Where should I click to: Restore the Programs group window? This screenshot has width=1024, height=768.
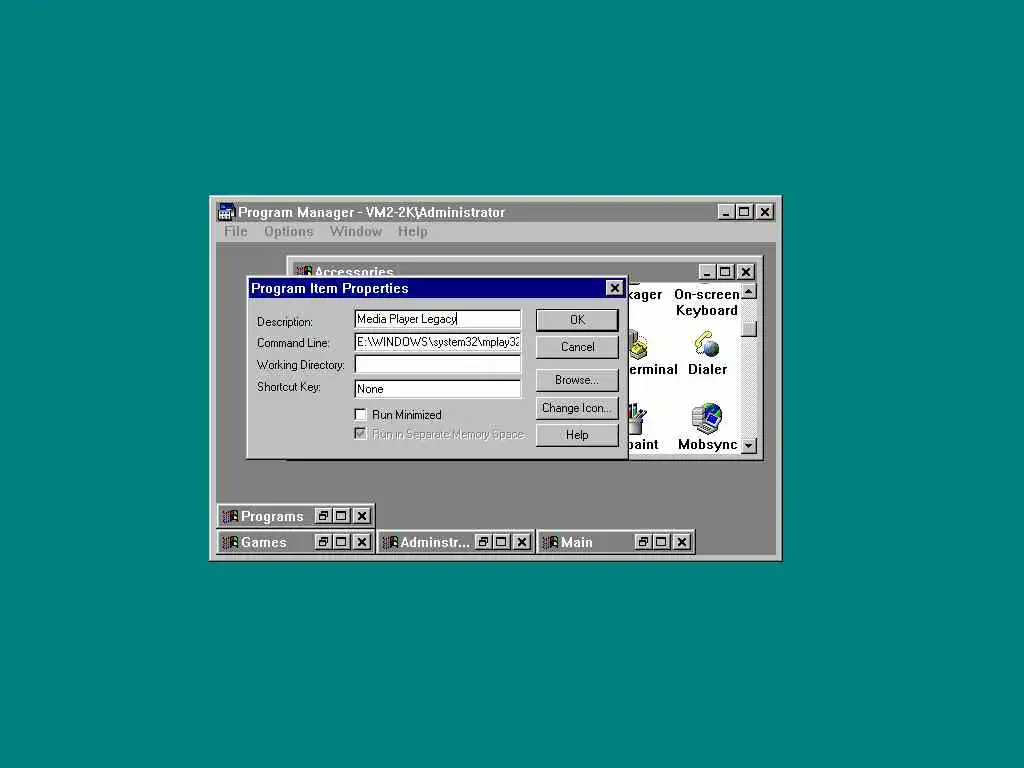coord(323,516)
